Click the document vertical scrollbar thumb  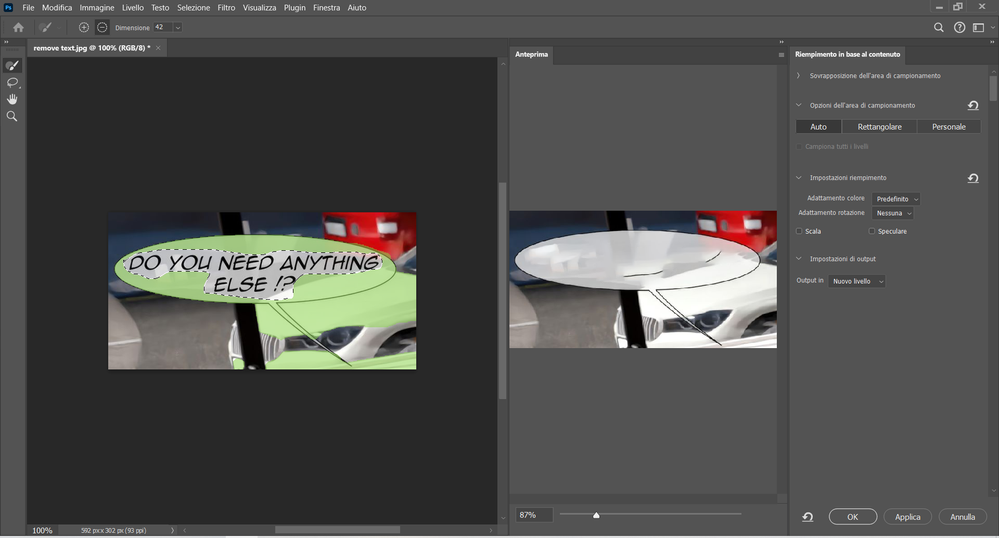pyautogui.click(x=502, y=291)
